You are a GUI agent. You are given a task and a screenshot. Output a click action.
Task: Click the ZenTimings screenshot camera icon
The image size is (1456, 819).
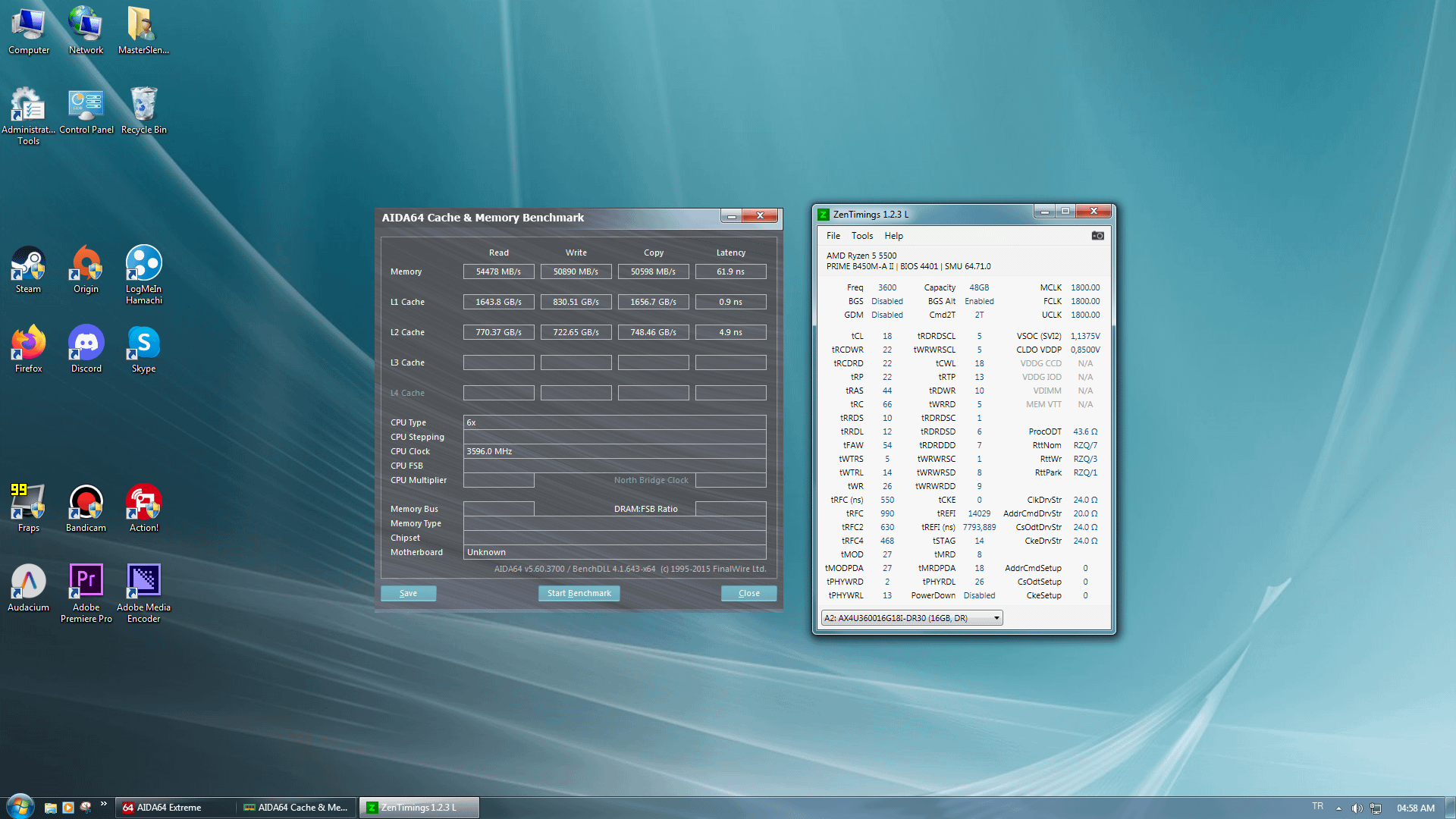[1097, 236]
